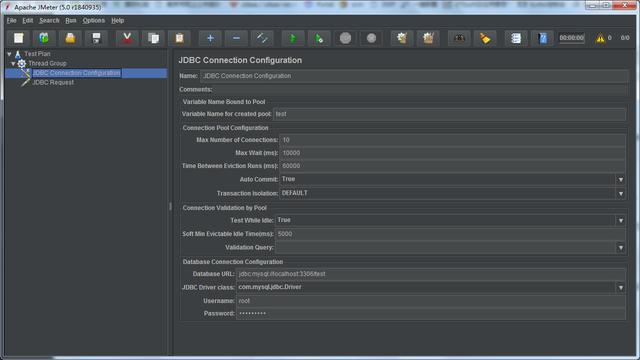Collapse the Thread Group tree node
Image resolution: width=640 pixels, height=360 pixels.
pyautogui.click(x=13, y=64)
